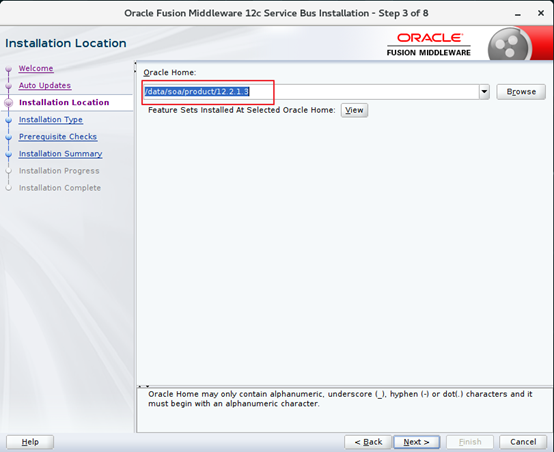Click the collapse arrows above the message pane

[143, 386]
